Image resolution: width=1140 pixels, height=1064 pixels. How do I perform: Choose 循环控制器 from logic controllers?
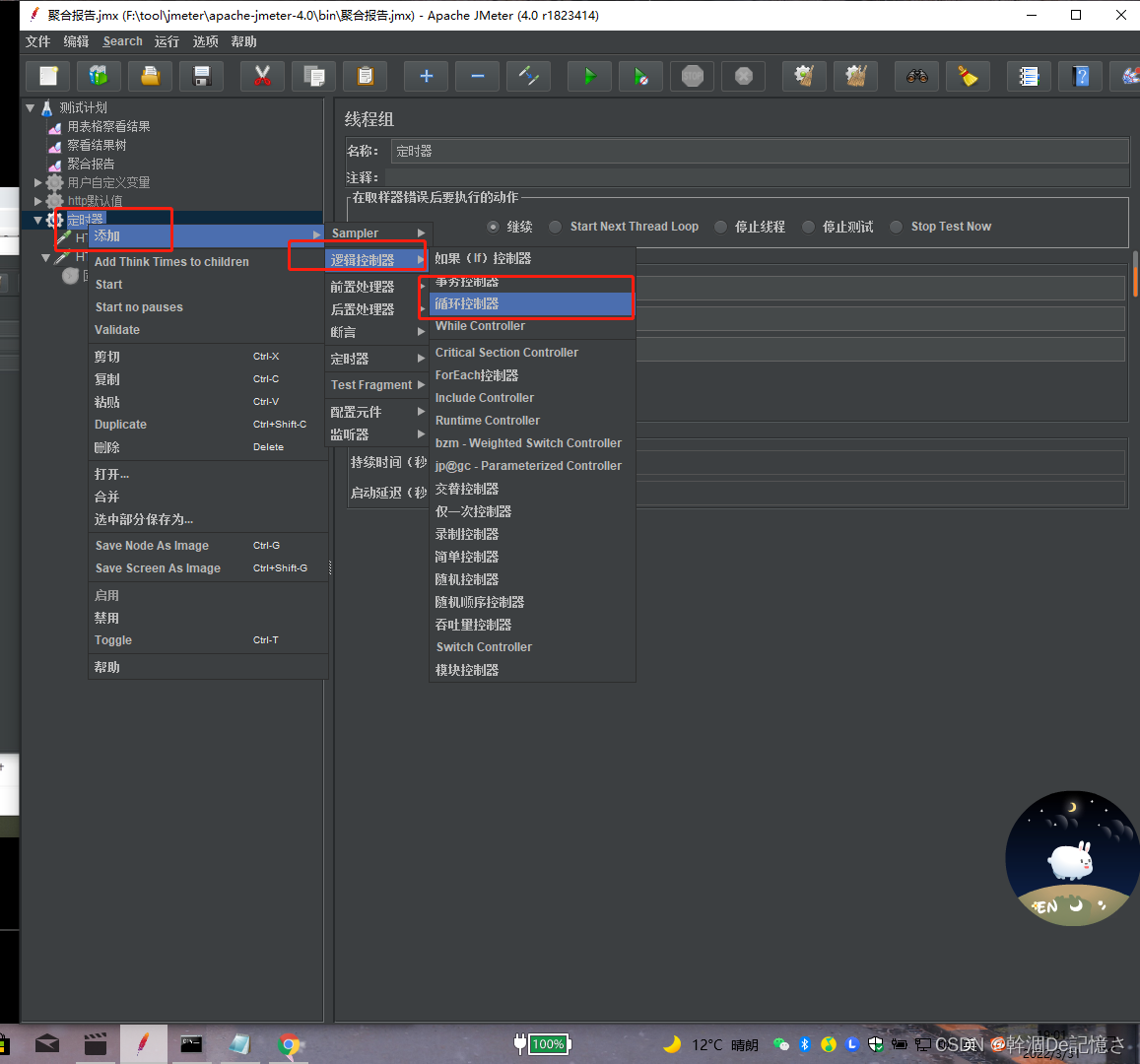(x=532, y=303)
